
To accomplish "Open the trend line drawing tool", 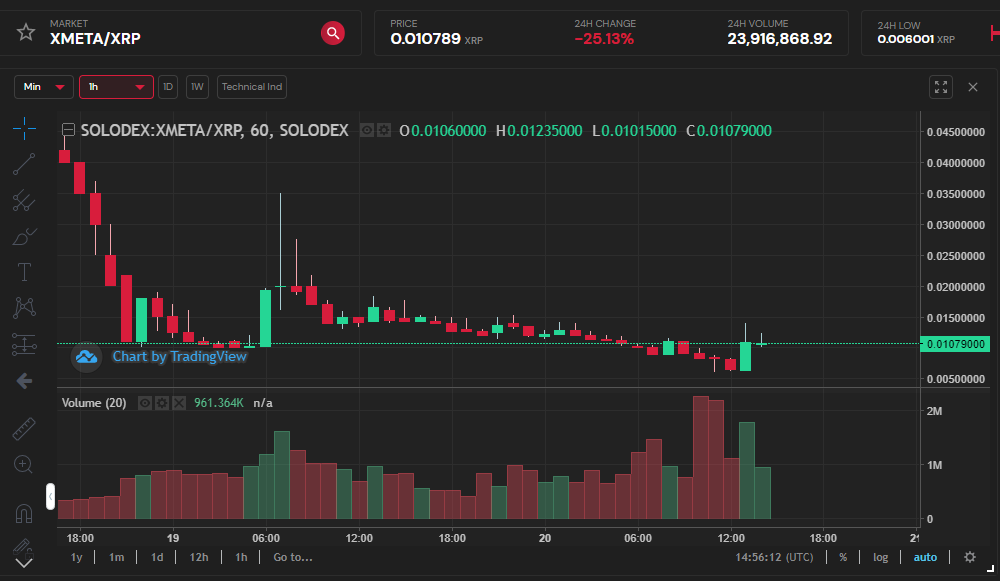I will [x=24, y=164].
